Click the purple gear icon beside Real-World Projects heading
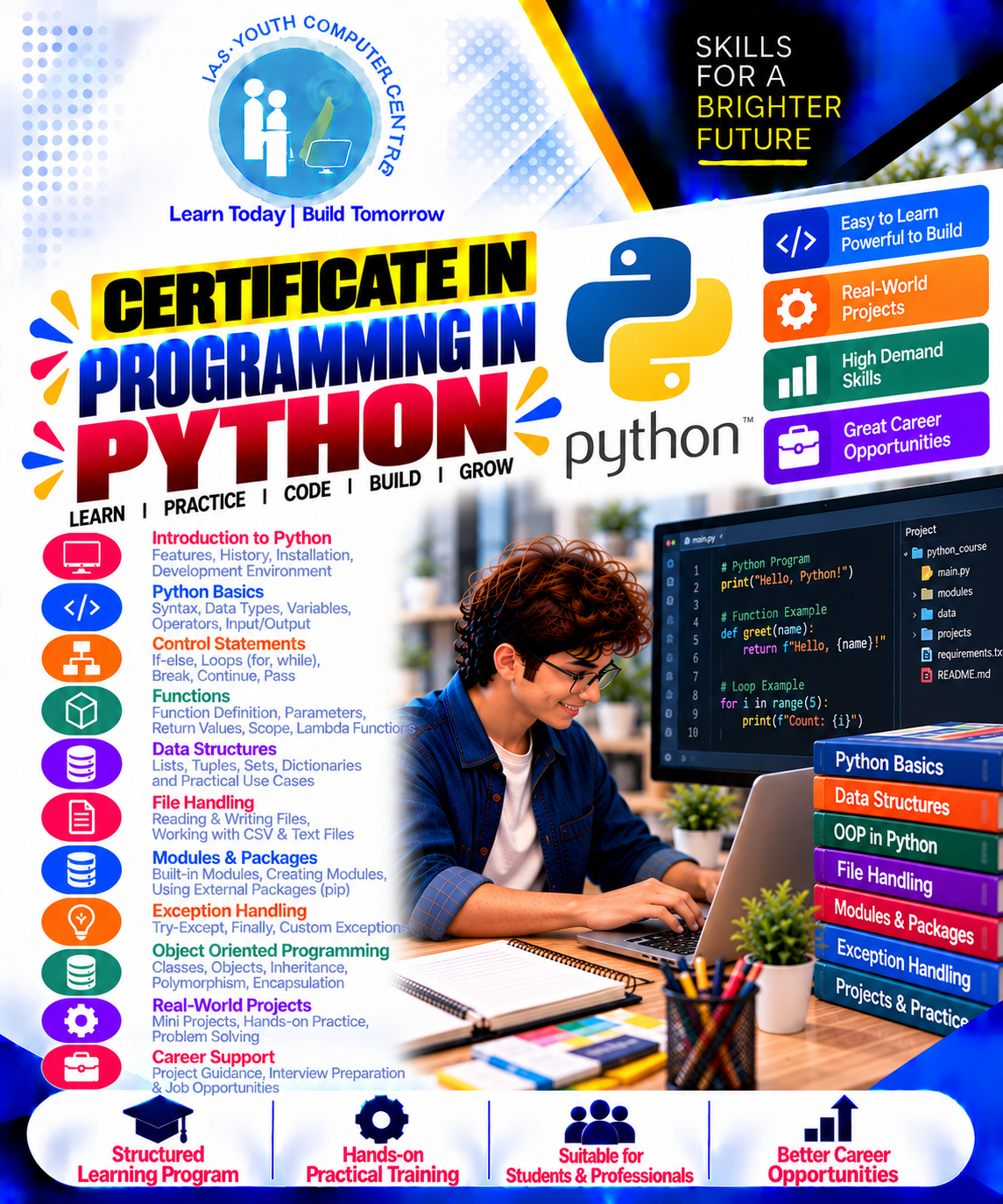This screenshot has height=1204, width=1003. pyautogui.click(x=81, y=1020)
